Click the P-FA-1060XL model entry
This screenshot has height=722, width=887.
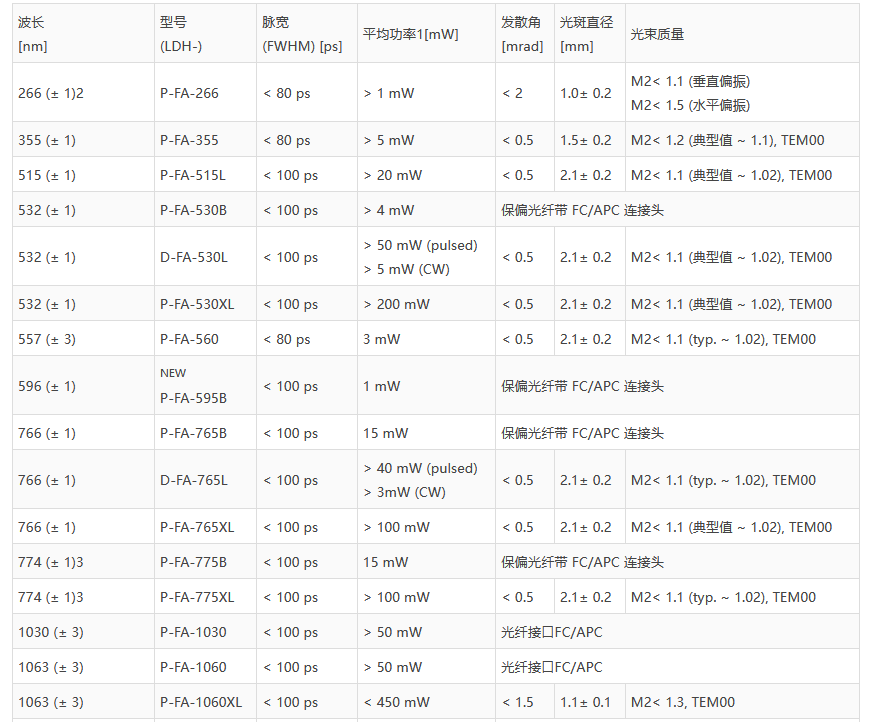point(201,702)
